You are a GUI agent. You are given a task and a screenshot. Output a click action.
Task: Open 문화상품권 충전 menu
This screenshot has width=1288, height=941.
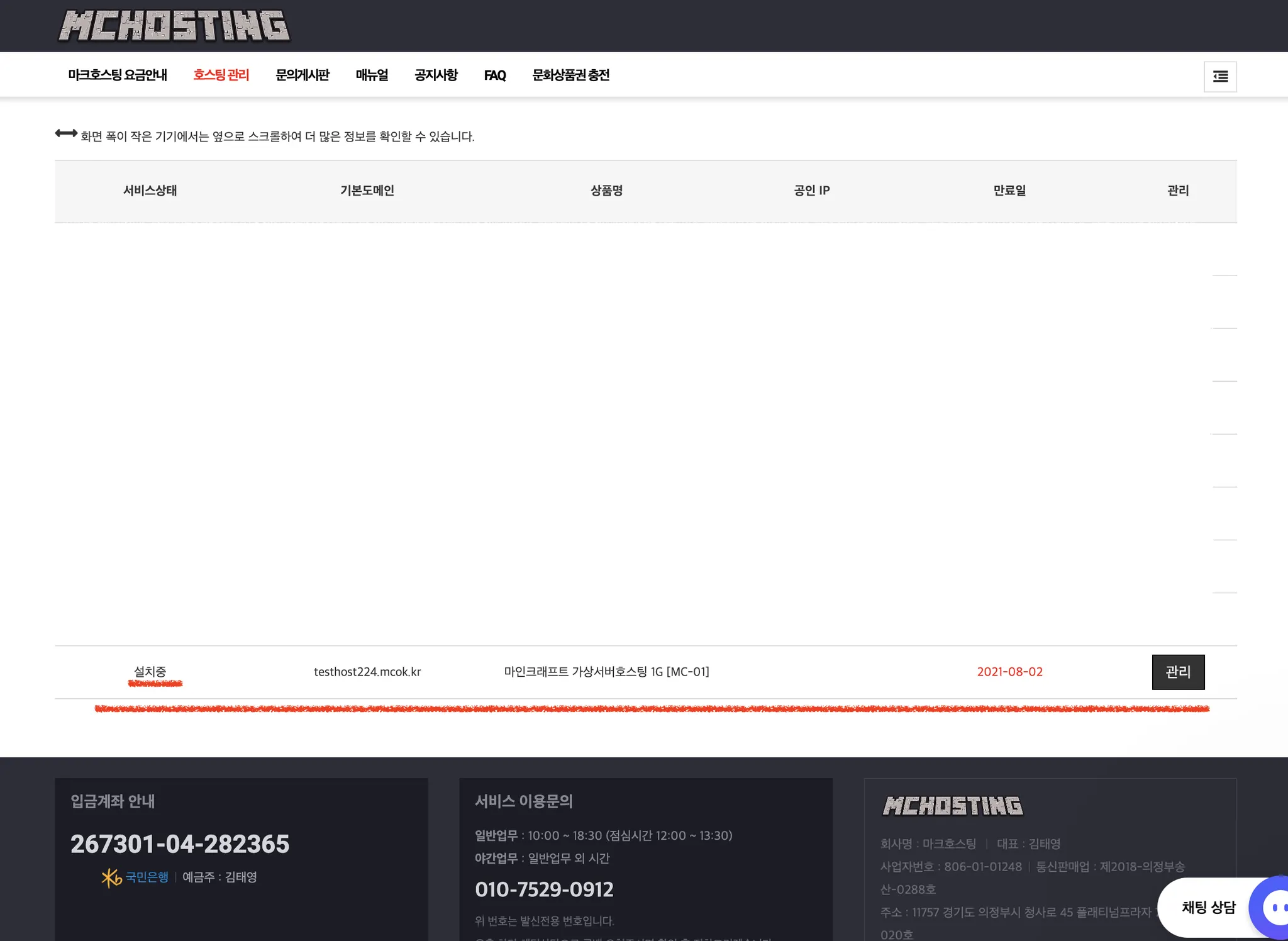coord(570,75)
